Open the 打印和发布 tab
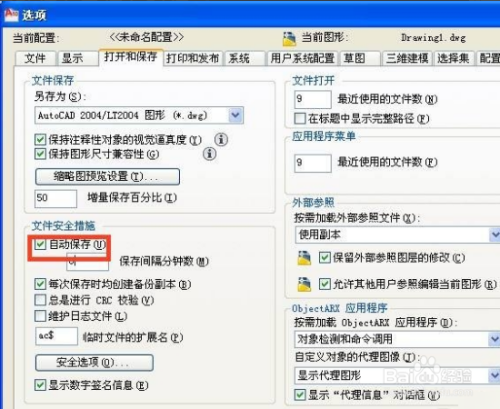The width and height of the screenshot is (500, 409). pos(193,58)
